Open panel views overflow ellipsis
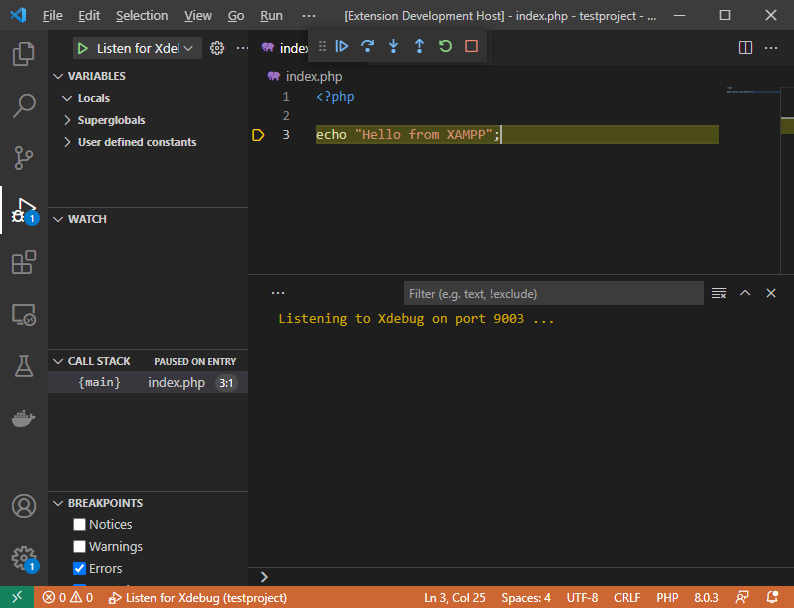Screen dimensions: 794x608 [277, 293]
